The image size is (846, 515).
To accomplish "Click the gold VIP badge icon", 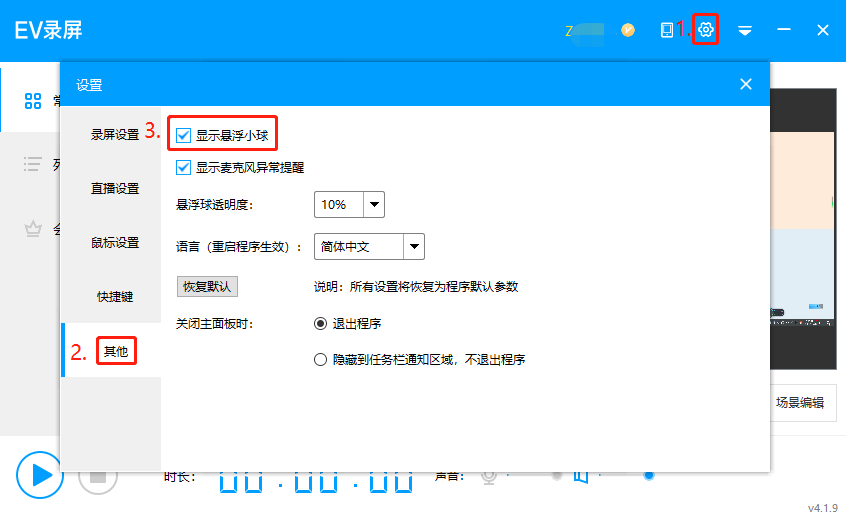I will pos(628,30).
